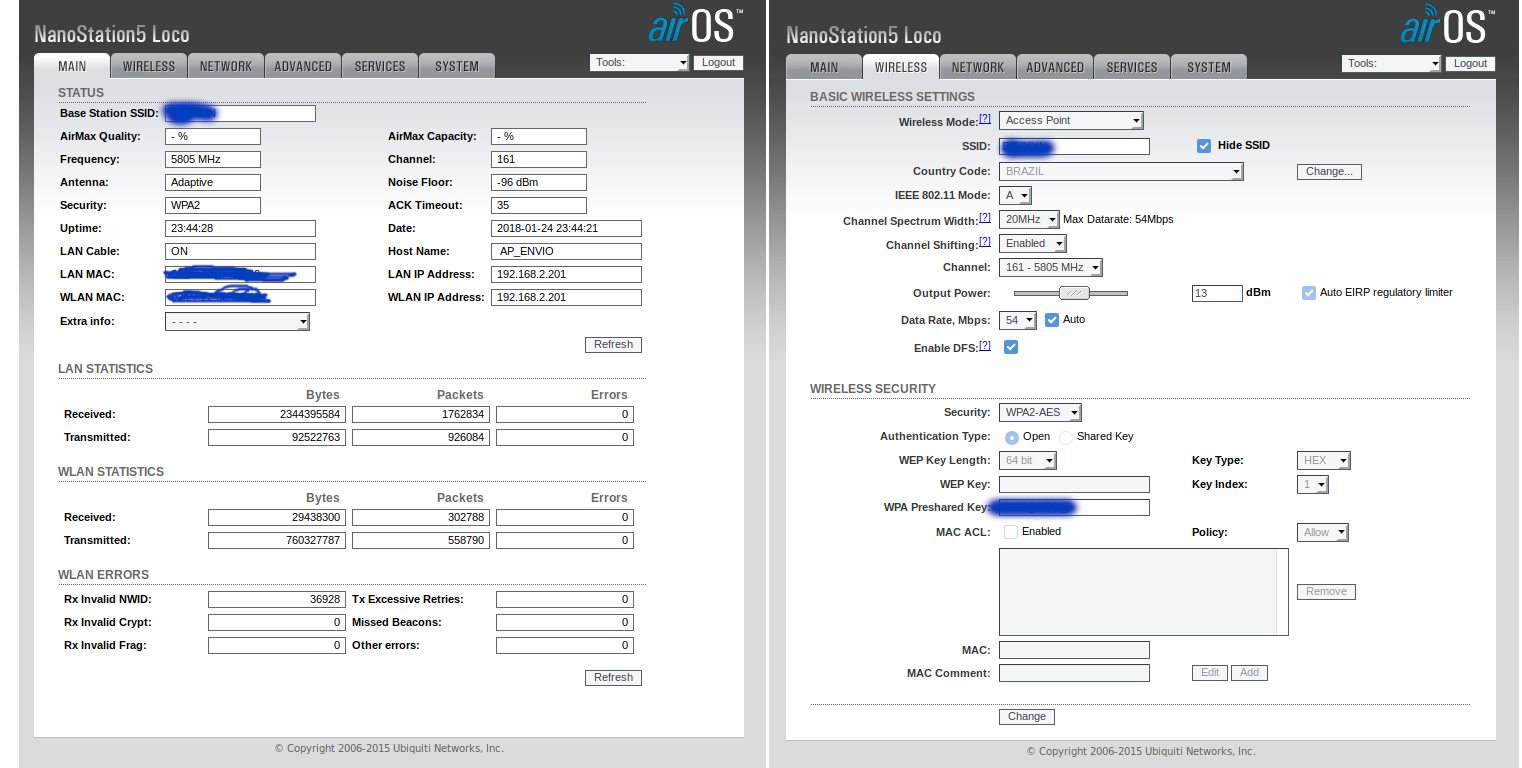Screen dimensions: 1522x768
Task: Select the Wireless tab on the wireless settings page
Action: point(901,67)
